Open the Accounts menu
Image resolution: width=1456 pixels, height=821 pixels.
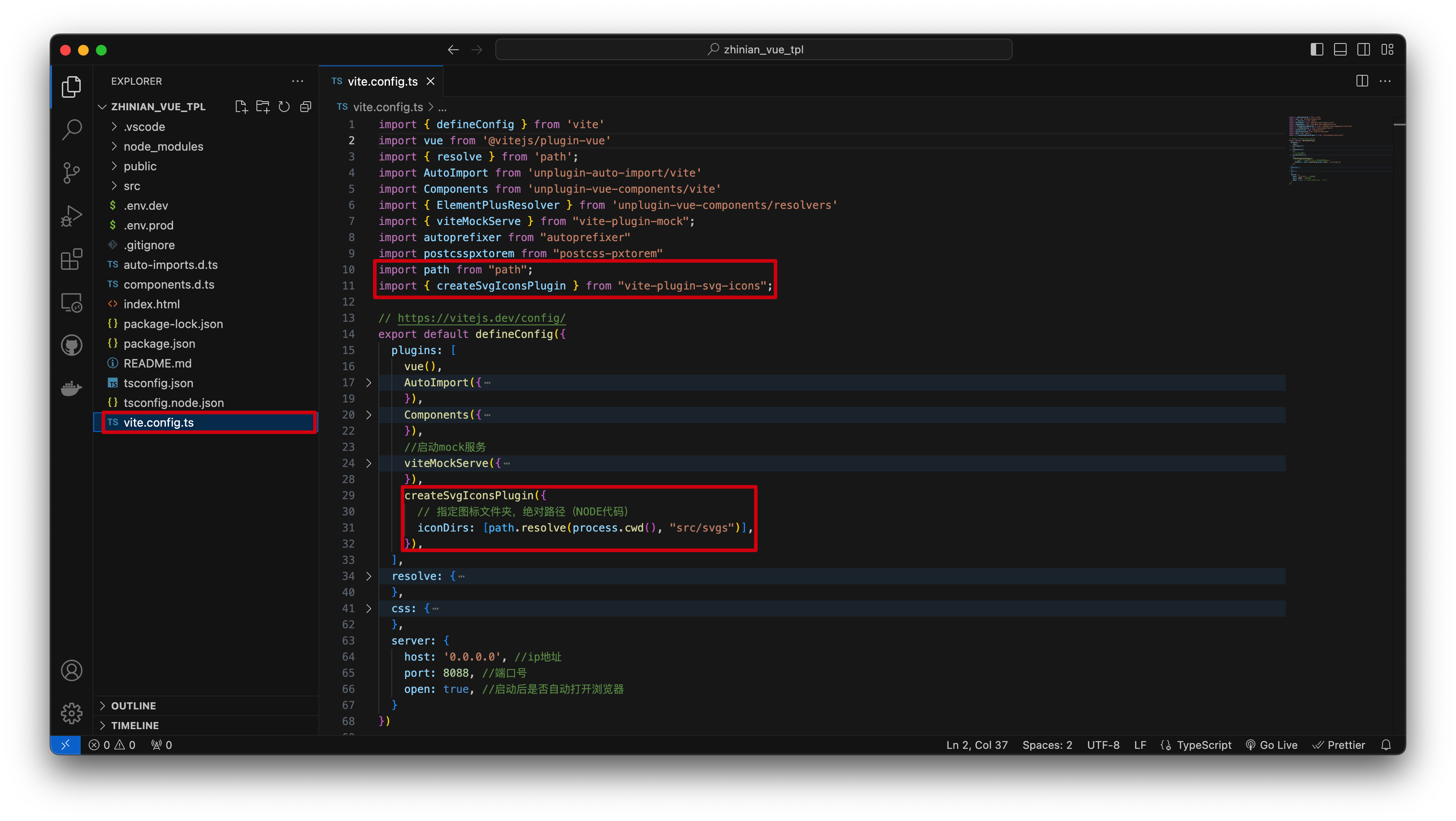coord(71,671)
